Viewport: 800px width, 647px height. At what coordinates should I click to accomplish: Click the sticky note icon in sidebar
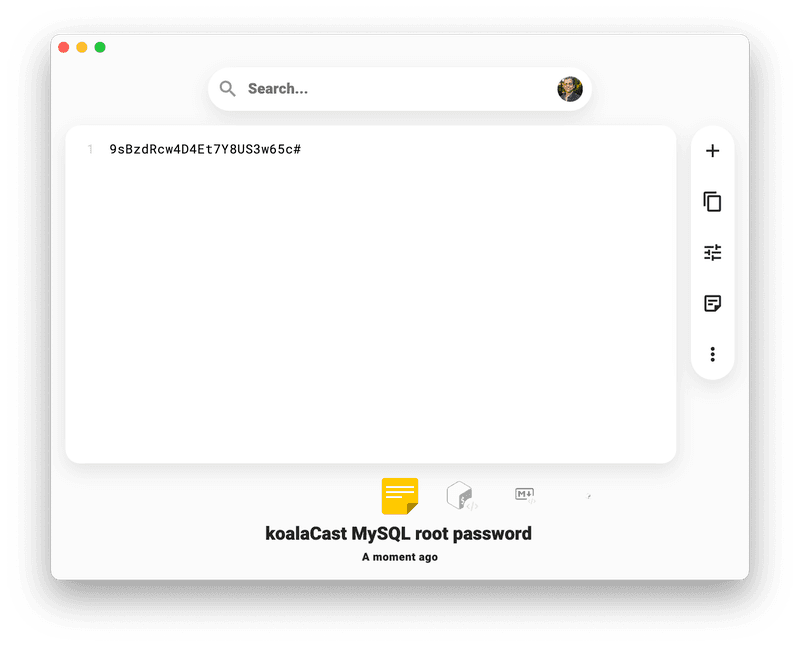[x=712, y=303]
